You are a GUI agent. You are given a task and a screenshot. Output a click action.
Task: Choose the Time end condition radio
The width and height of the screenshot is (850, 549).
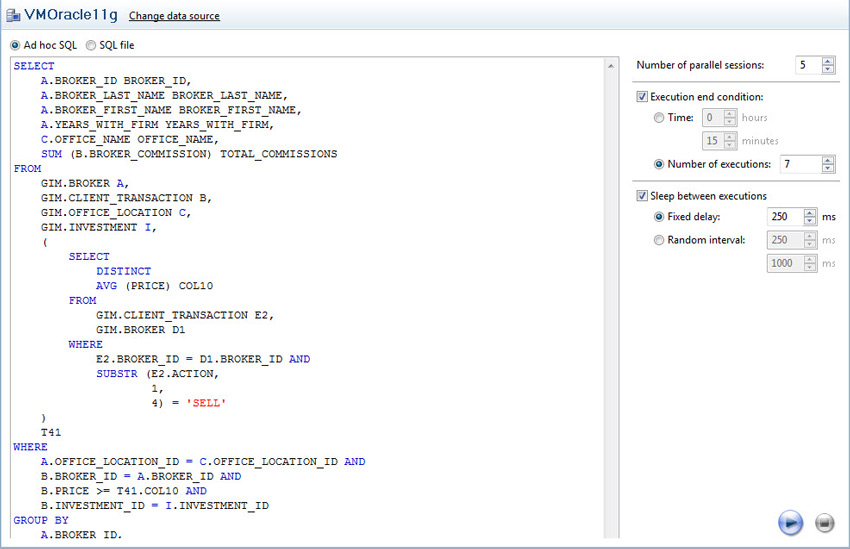pos(658,118)
